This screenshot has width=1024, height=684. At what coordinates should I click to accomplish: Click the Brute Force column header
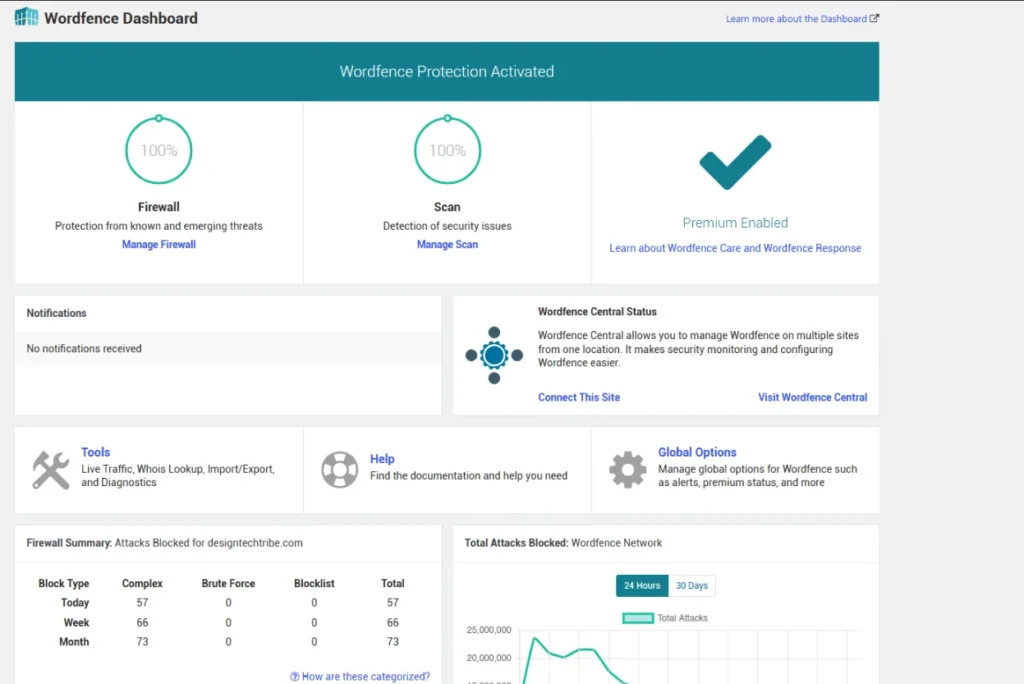tap(228, 583)
